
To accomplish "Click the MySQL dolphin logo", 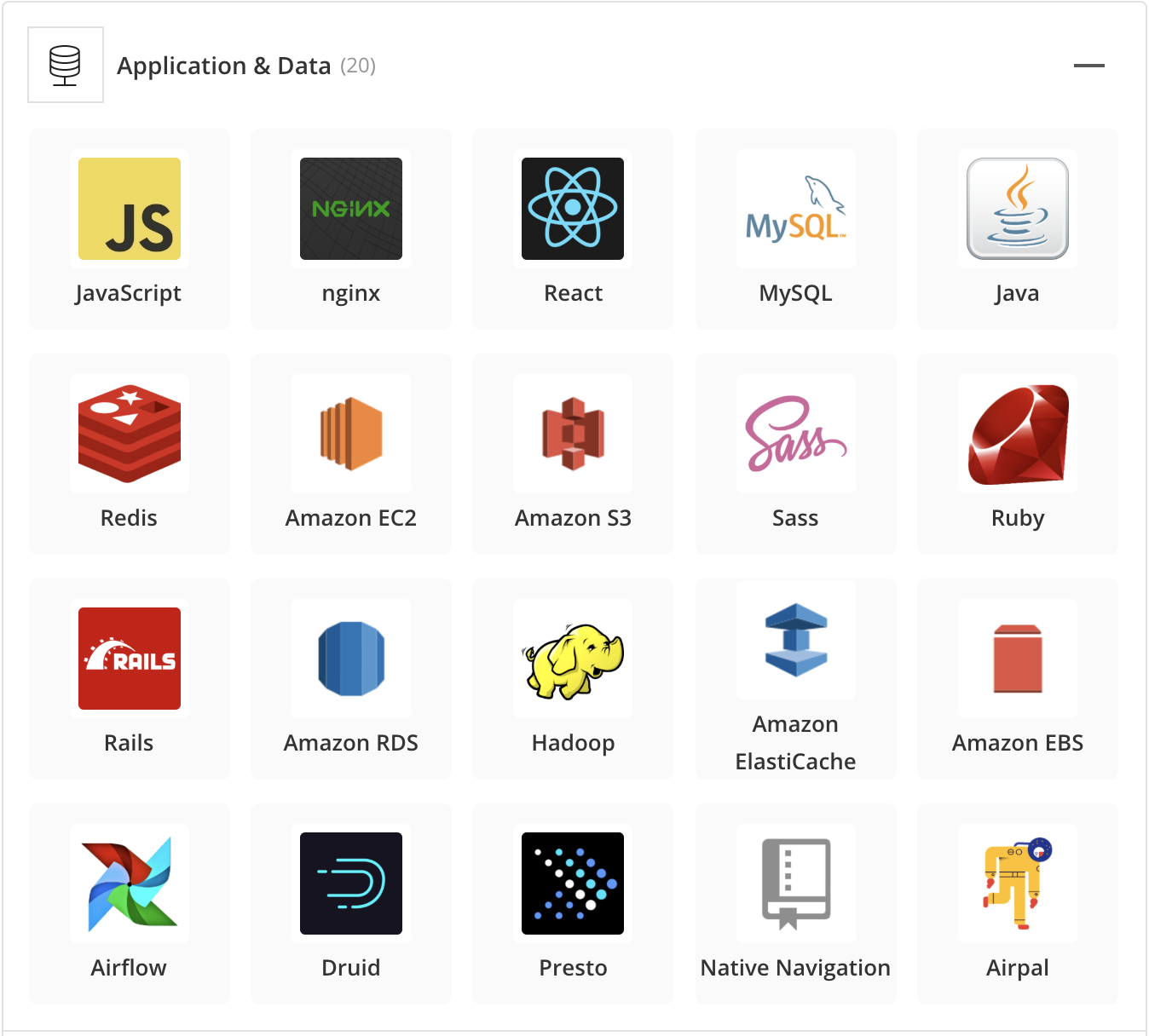I will tap(796, 209).
